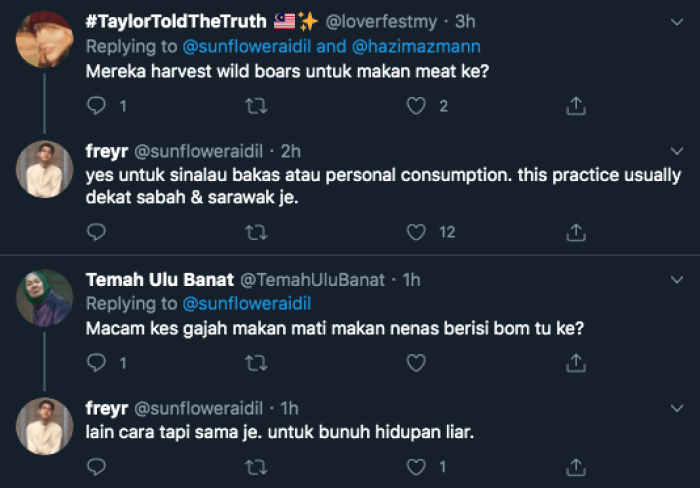Like Temah Ulu Banat's elephant tweet
Screen dimensions: 700x488
coord(416,363)
